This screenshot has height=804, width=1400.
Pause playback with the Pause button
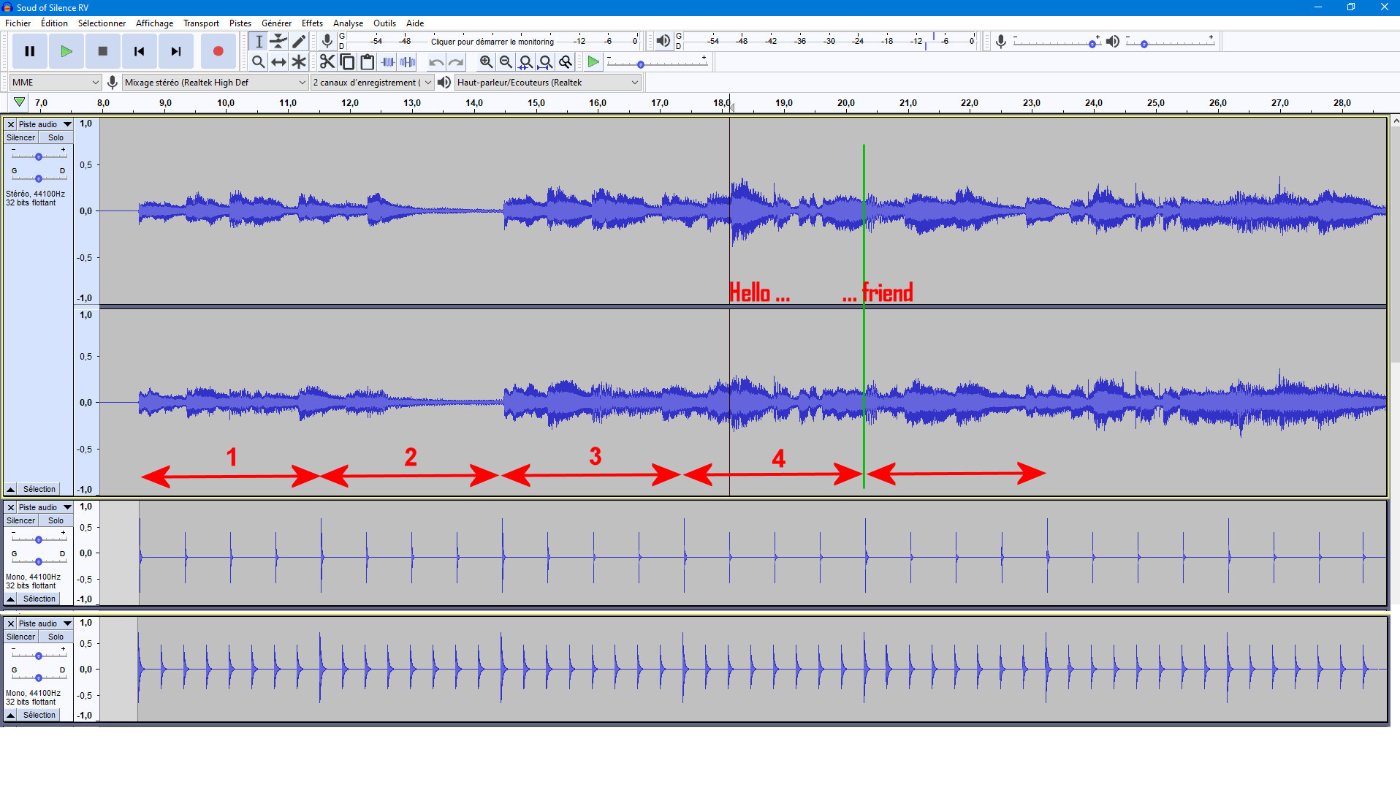pos(30,51)
